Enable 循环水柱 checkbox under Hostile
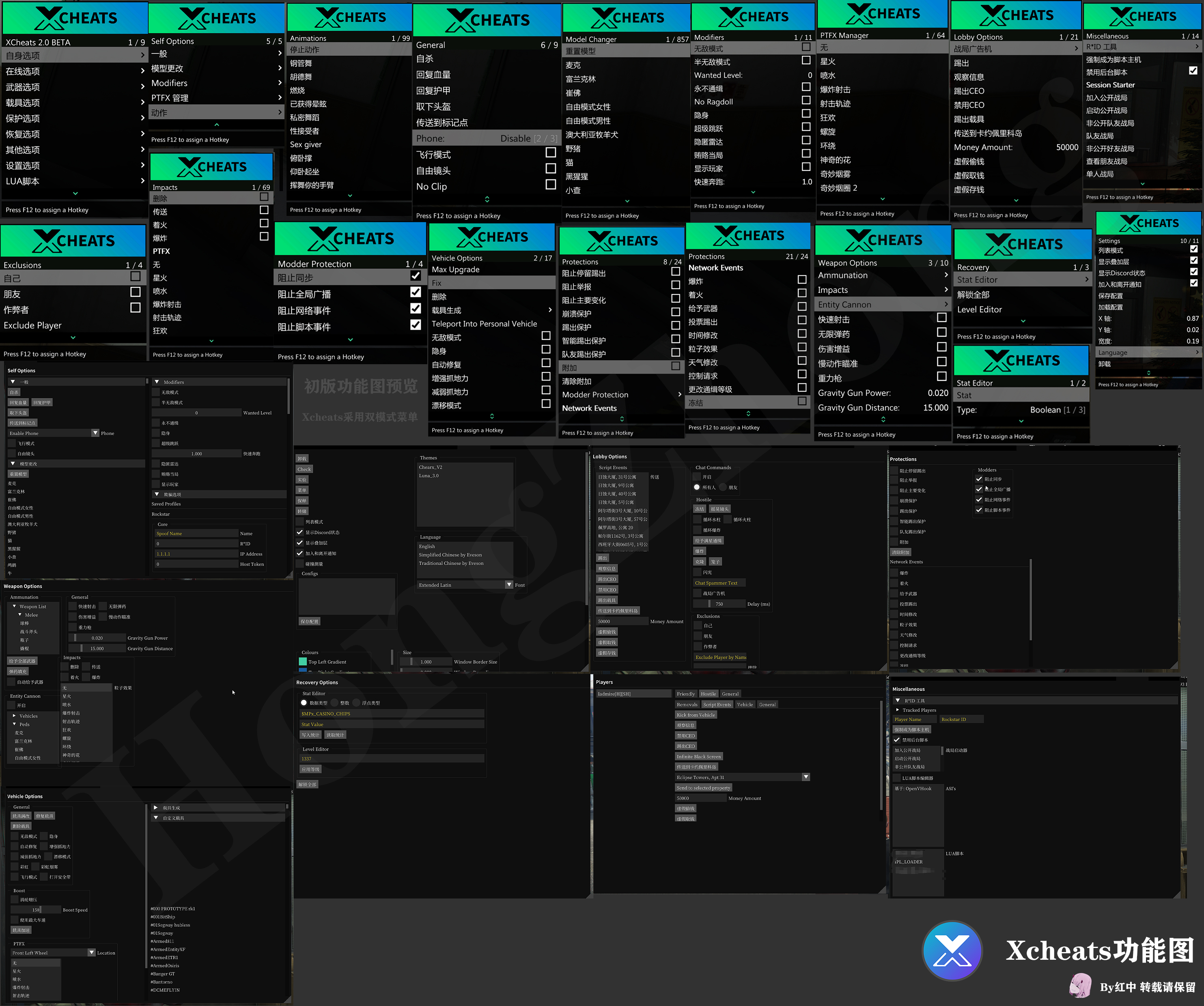This screenshot has height=1006, width=1204. pyautogui.click(x=697, y=519)
